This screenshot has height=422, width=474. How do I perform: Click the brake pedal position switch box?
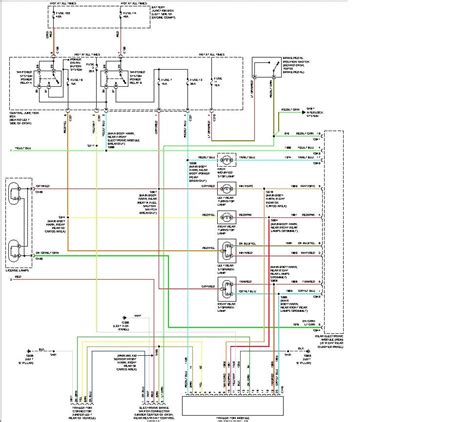(267, 68)
